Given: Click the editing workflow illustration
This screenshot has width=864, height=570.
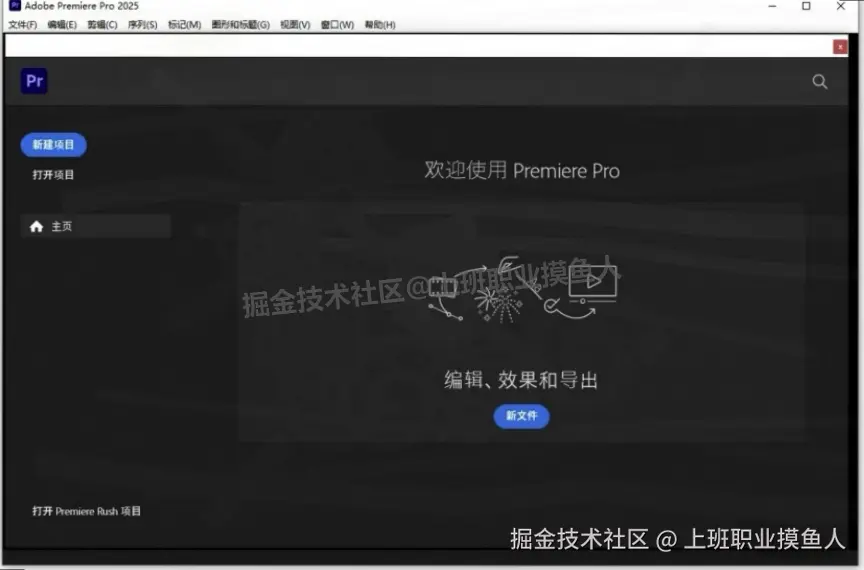Looking at the screenshot, I should (522, 288).
